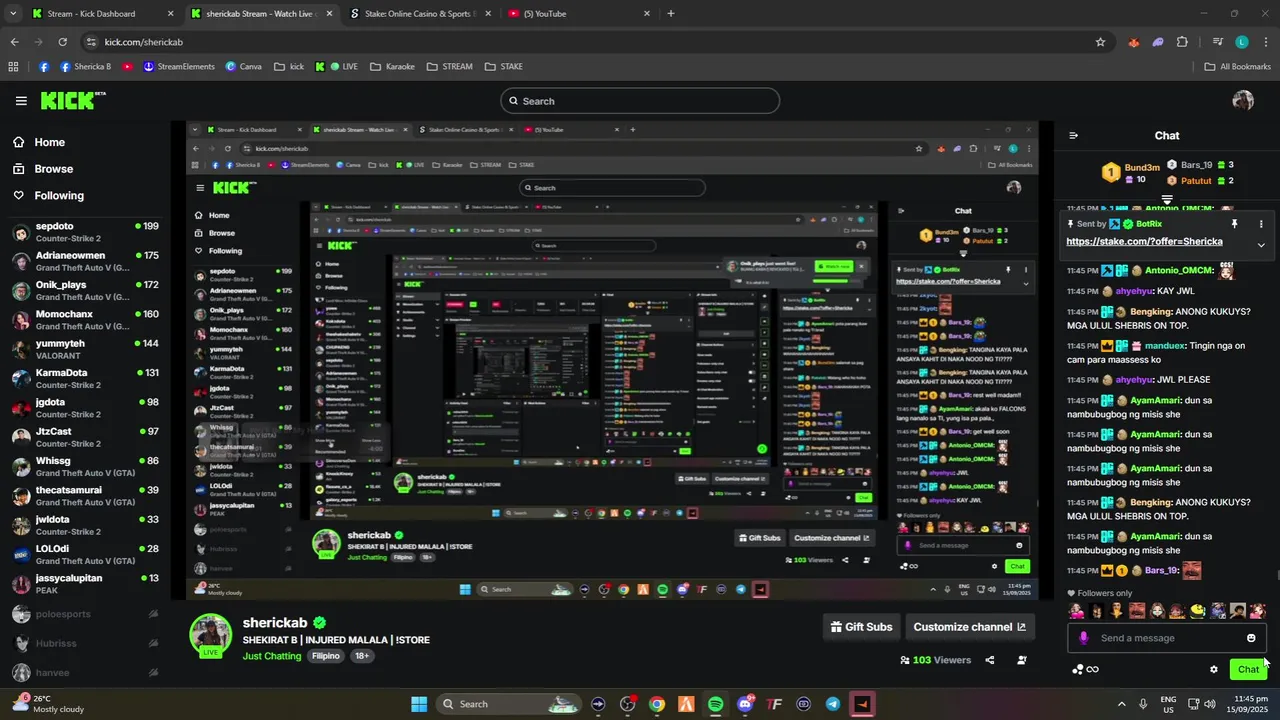Open the STAKE bookmarks folder
This screenshot has height=720, width=1280.
(504, 67)
